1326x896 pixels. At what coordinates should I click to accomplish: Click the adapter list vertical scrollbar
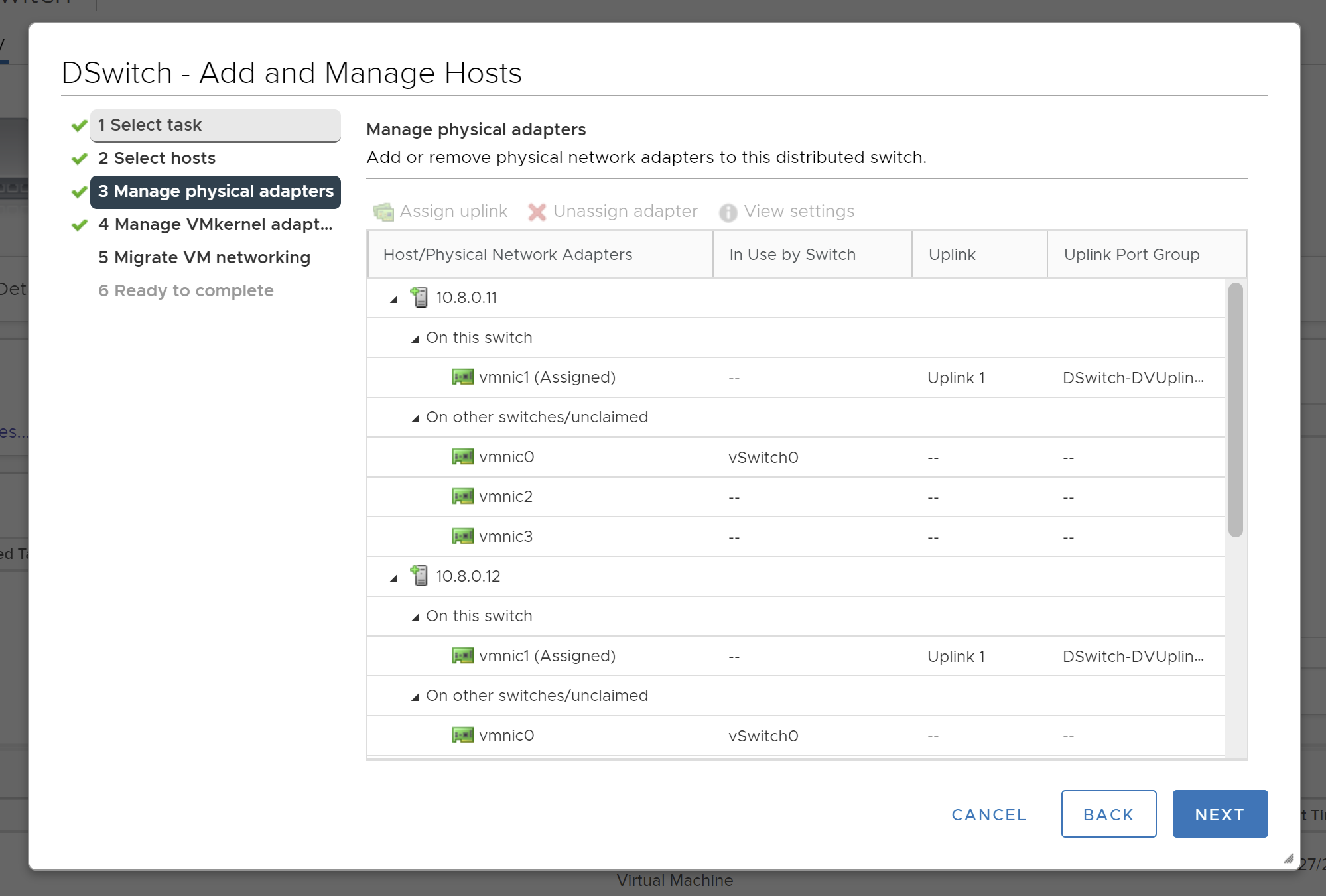pyautogui.click(x=1234, y=409)
